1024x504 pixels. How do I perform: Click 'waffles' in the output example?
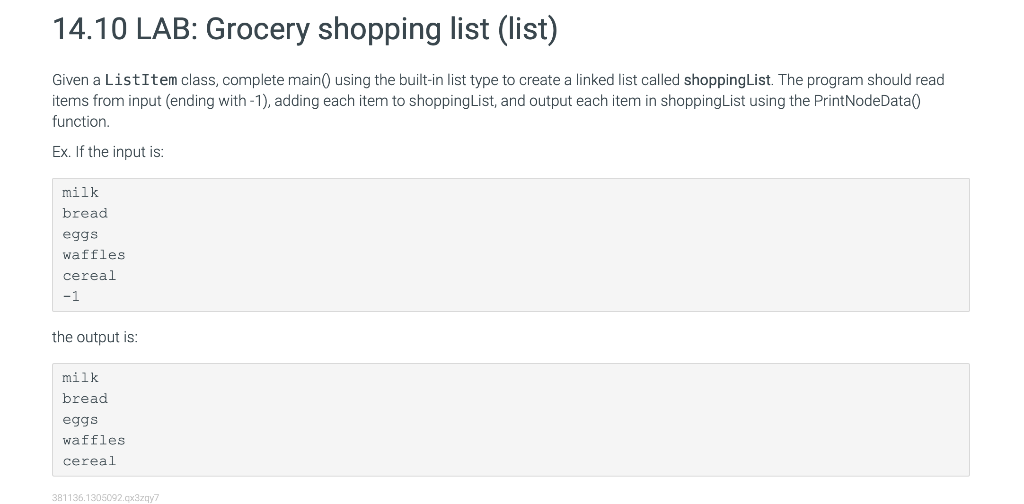pyautogui.click(x=94, y=440)
